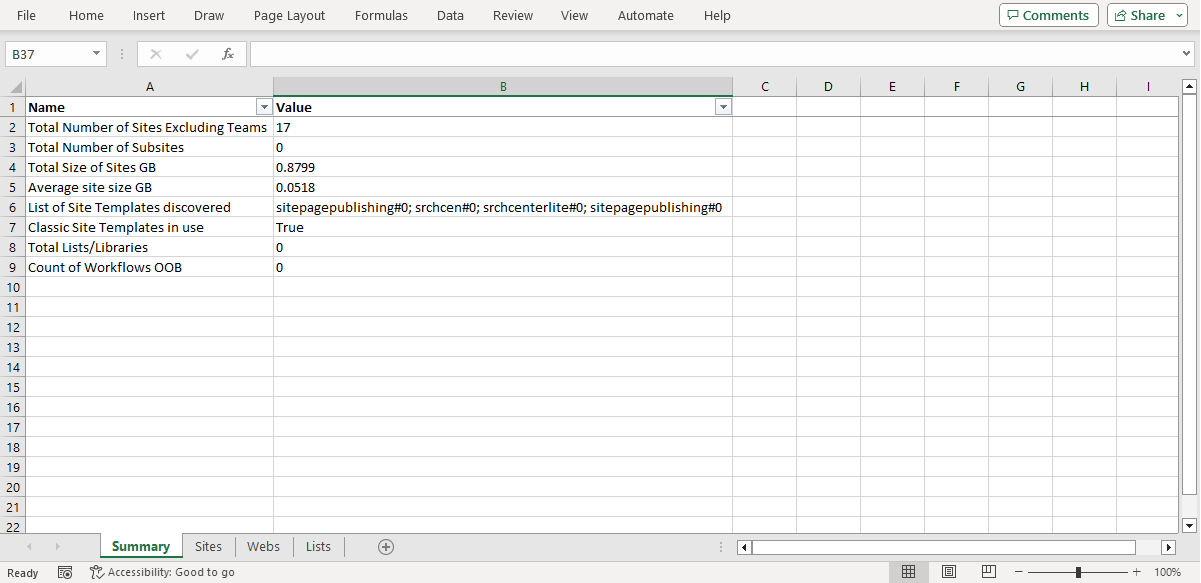
Task: Click the Comments button
Action: [x=1048, y=15]
